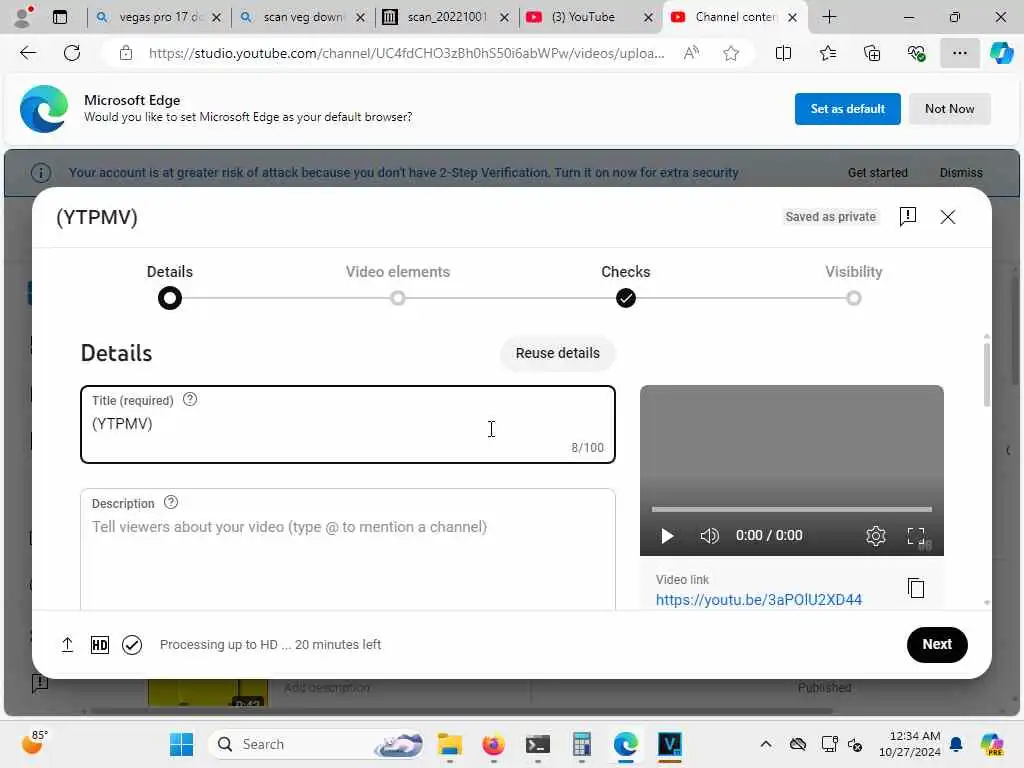Switch to the scan veg down tab
The width and height of the screenshot is (1024, 768).
point(302,17)
